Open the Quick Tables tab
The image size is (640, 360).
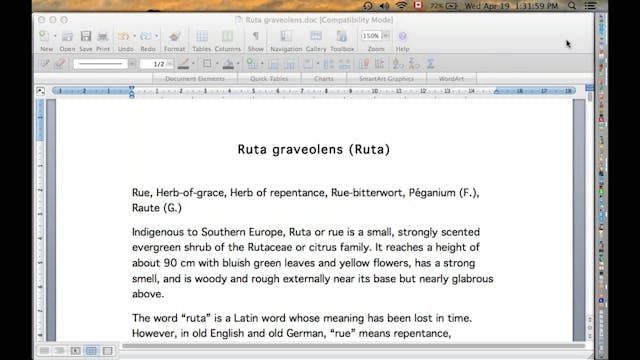(x=269, y=78)
